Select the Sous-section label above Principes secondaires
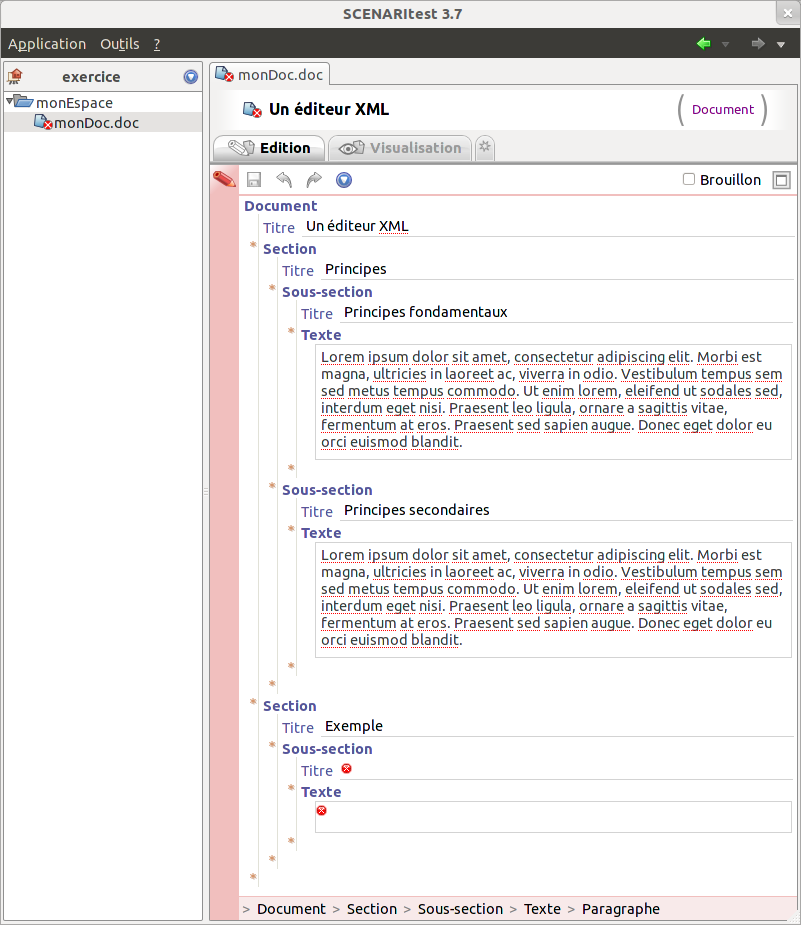The width and height of the screenshot is (801, 925). pos(327,490)
